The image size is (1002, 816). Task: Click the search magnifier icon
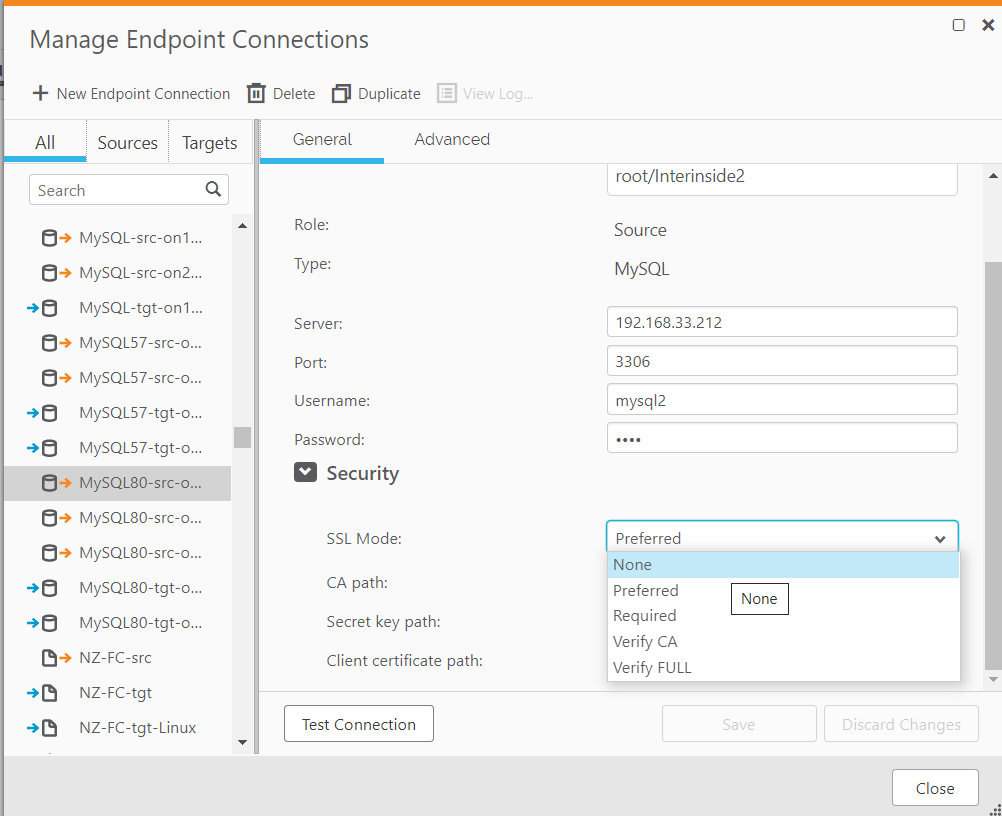213,189
